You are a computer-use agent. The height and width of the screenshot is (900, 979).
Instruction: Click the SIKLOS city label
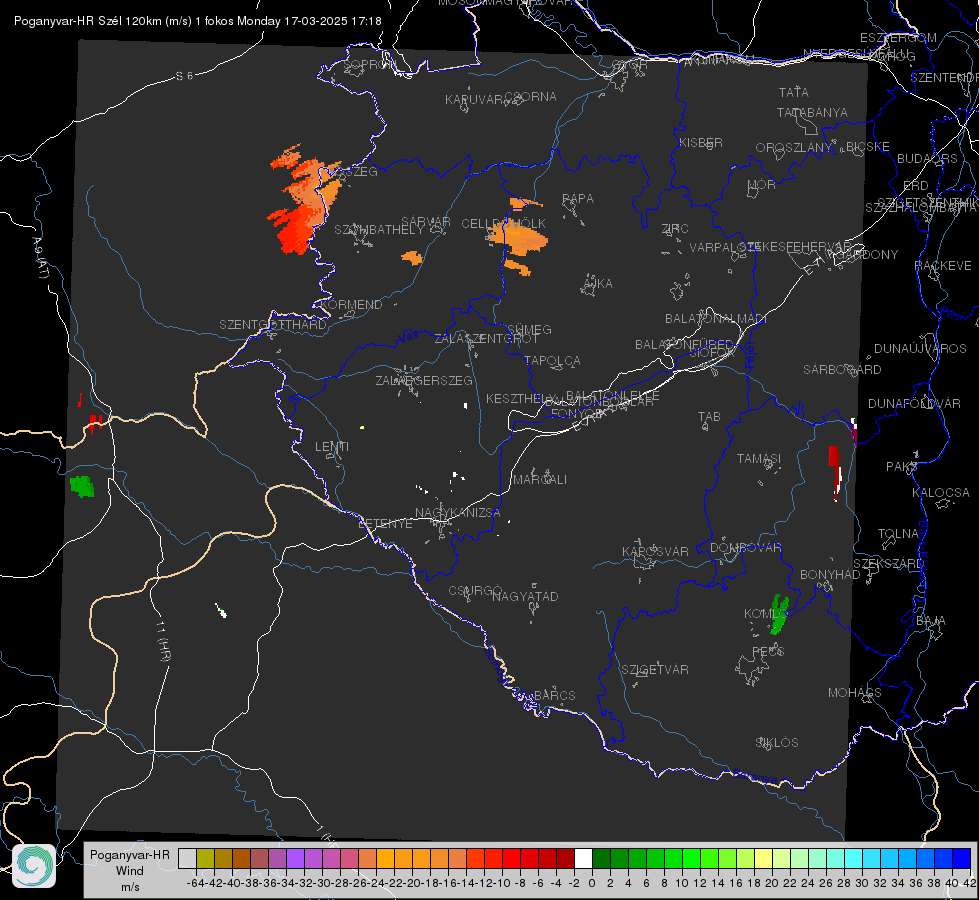pyautogui.click(x=777, y=743)
